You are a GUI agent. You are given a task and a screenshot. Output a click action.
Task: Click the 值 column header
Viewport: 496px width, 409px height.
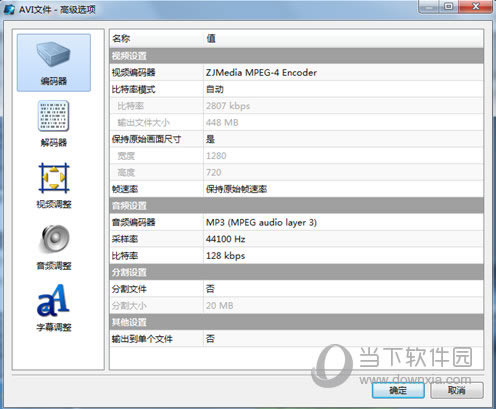[x=211, y=39]
